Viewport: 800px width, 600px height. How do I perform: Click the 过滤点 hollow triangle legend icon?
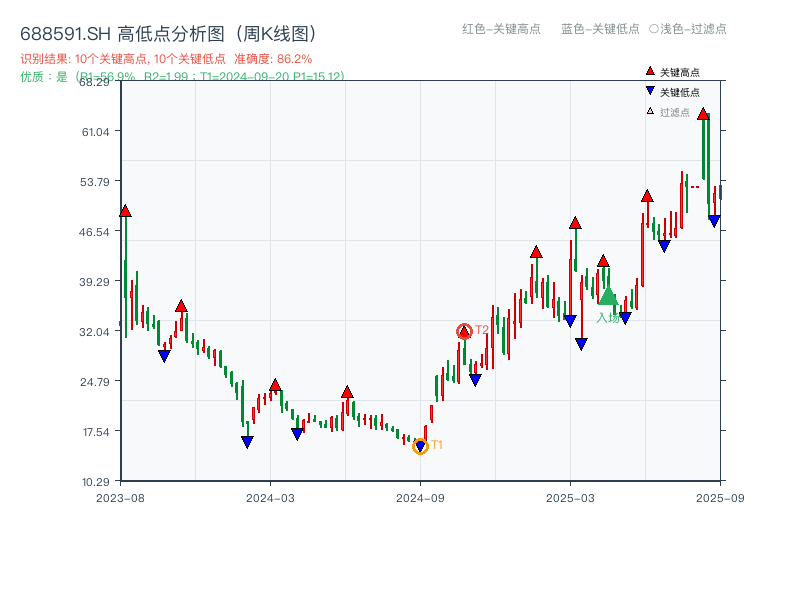pyautogui.click(x=648, y=112)
